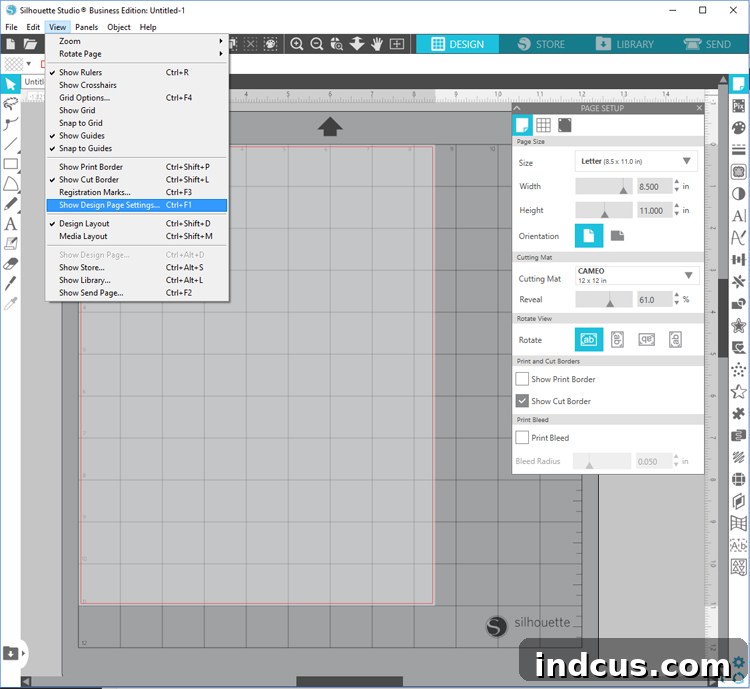Viewport: 750px width, 689px height.
Task: Open the Cutting Mat CAMEO dropdown
Action: 636,276
